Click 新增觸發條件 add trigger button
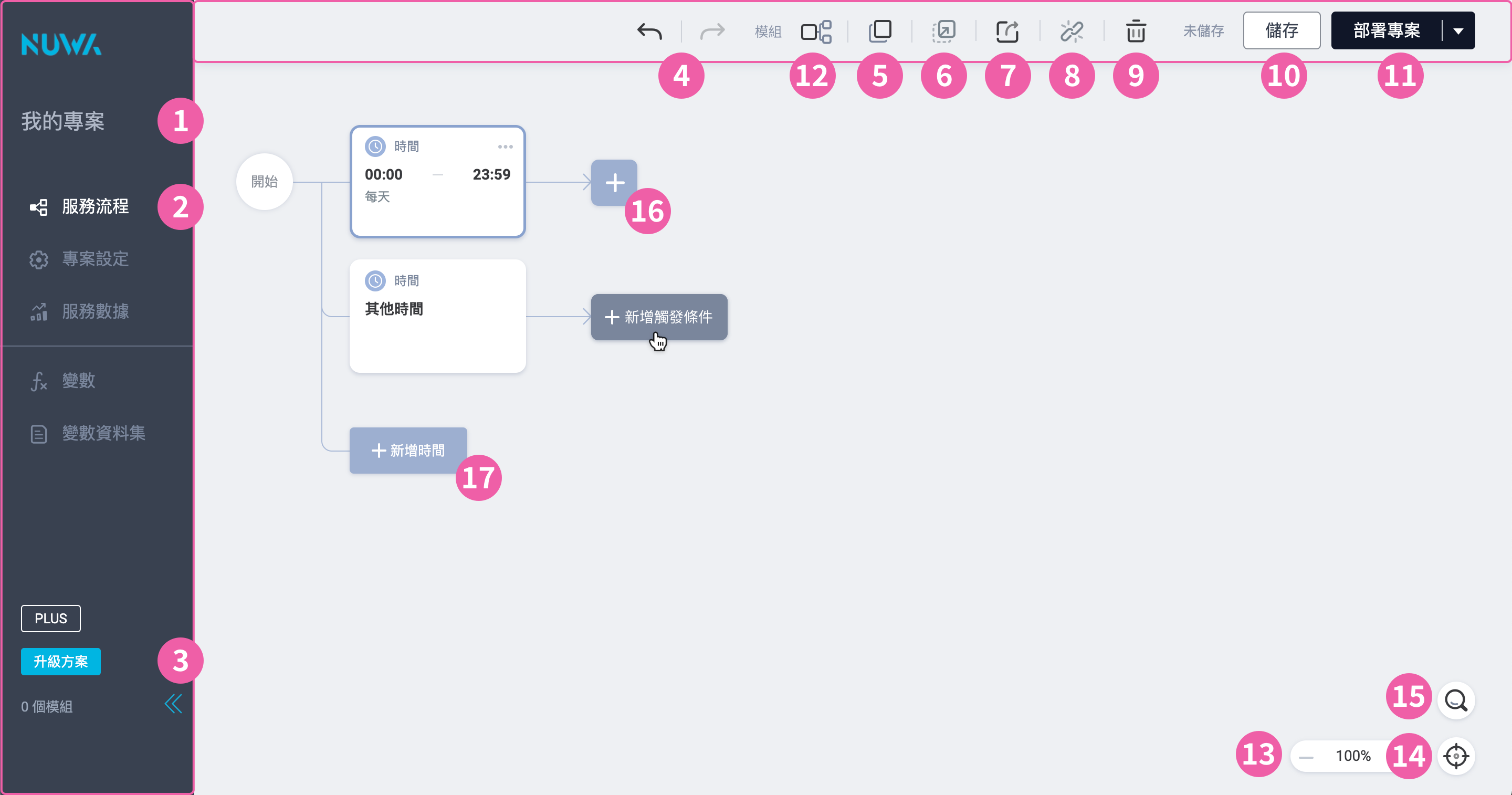Viewport: 1512px width, 795px height. pos(658,317)
